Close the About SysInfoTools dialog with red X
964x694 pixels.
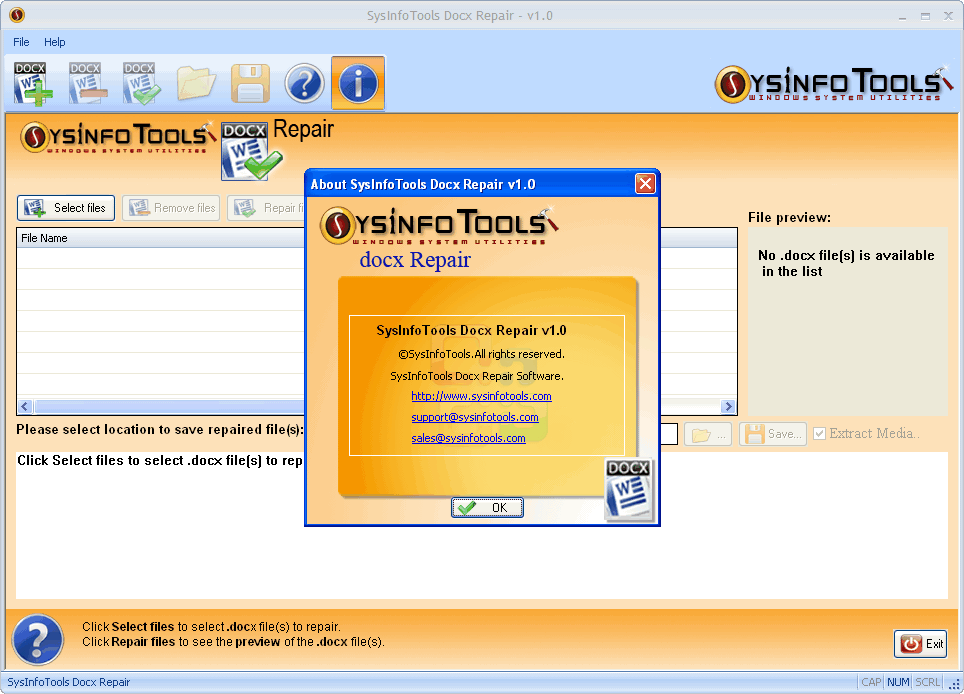[645, 183]
